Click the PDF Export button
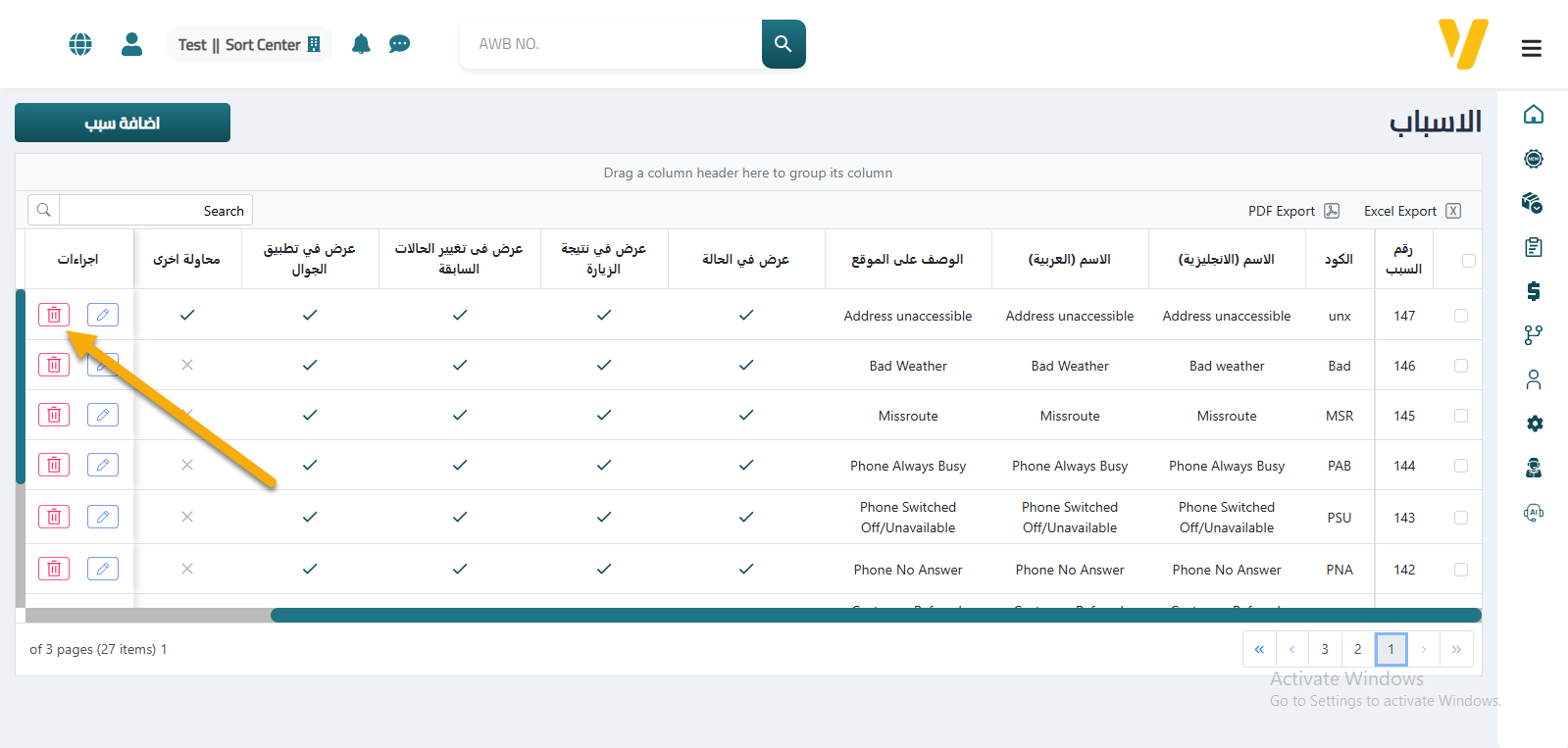 (1292, 211)
